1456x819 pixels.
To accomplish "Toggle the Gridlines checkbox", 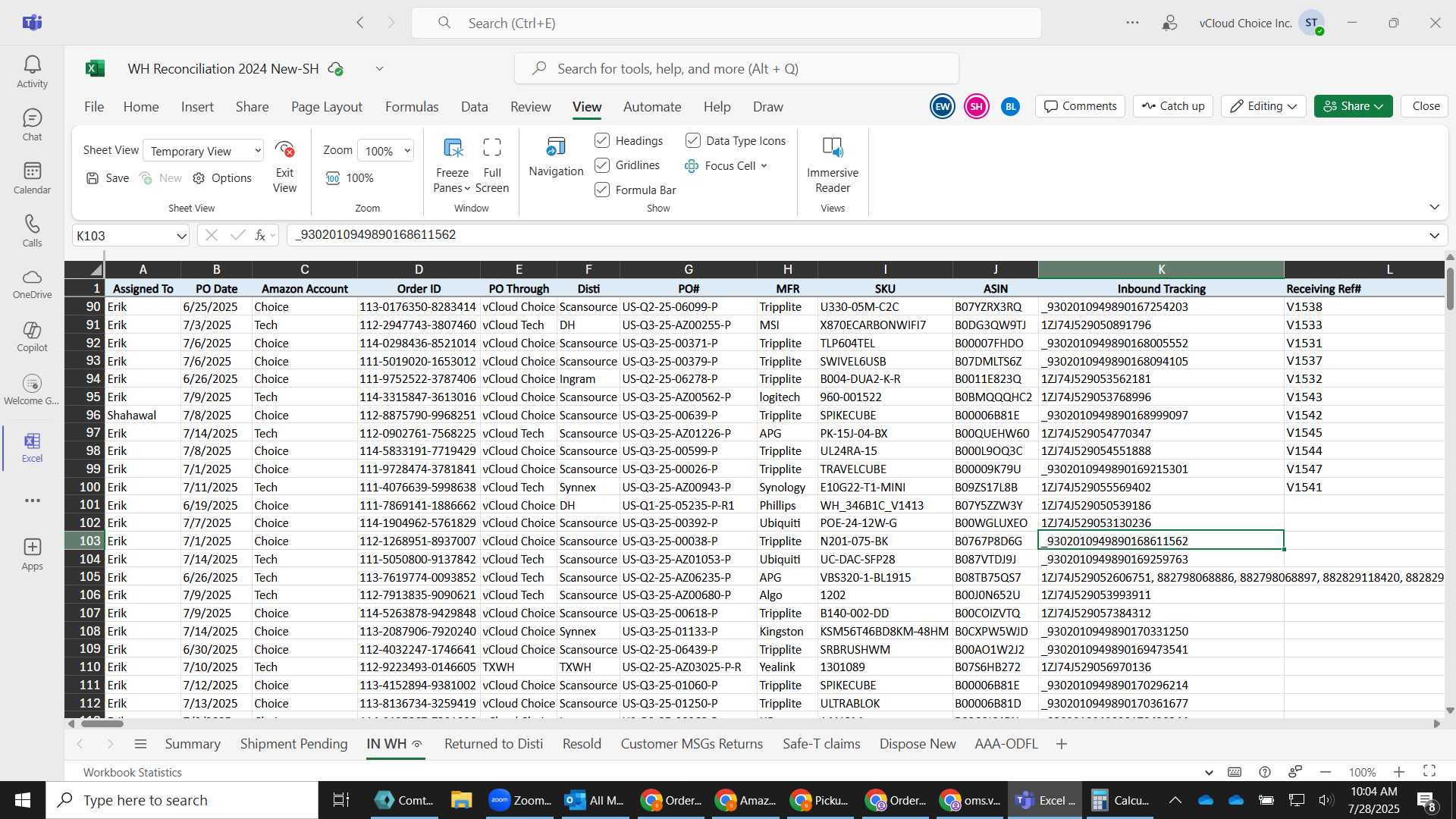I will tap(602, 165).
